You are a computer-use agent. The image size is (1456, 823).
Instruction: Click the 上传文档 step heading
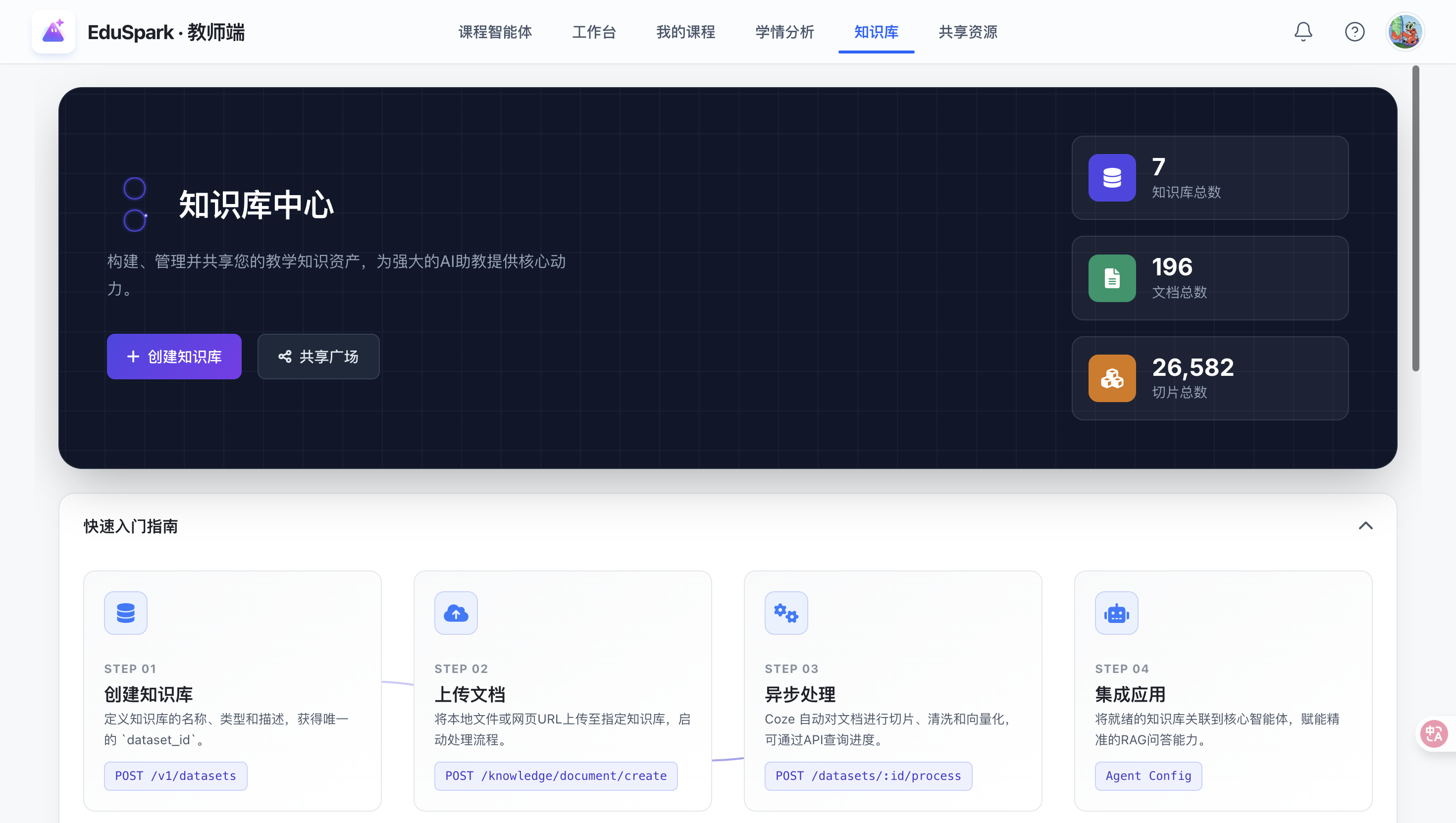469,694
